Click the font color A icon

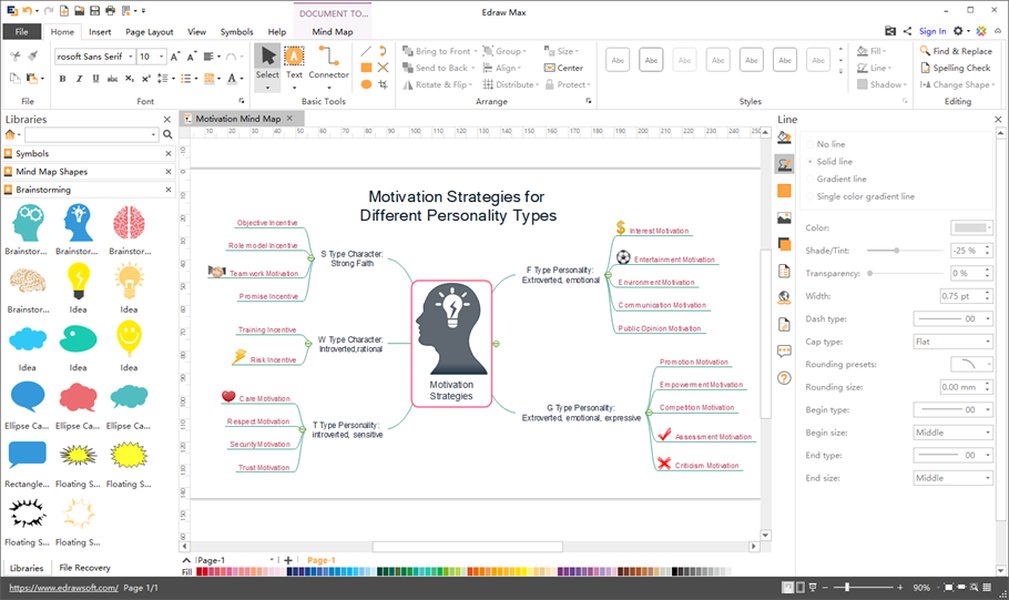232,79
